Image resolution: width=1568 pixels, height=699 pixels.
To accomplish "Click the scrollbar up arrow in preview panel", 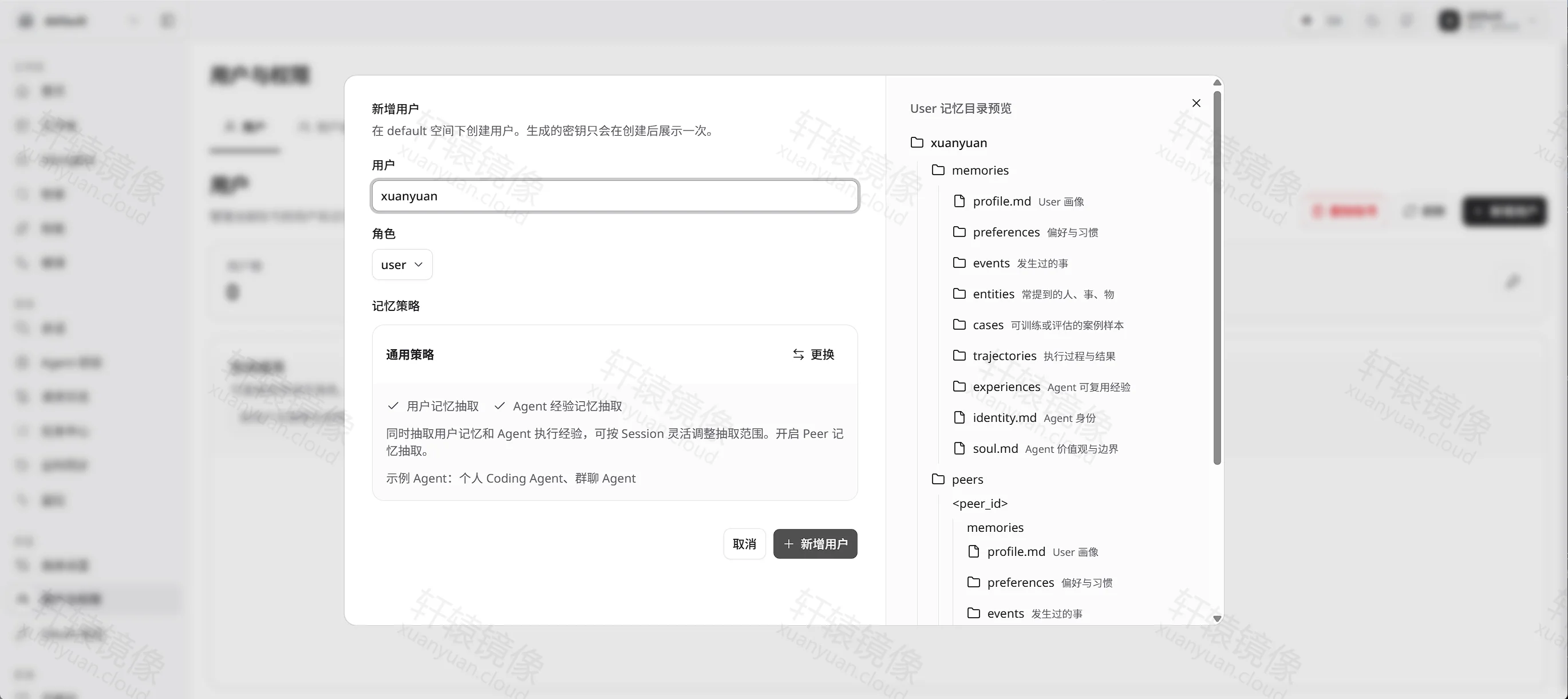I will click(x=1217, y=83).
